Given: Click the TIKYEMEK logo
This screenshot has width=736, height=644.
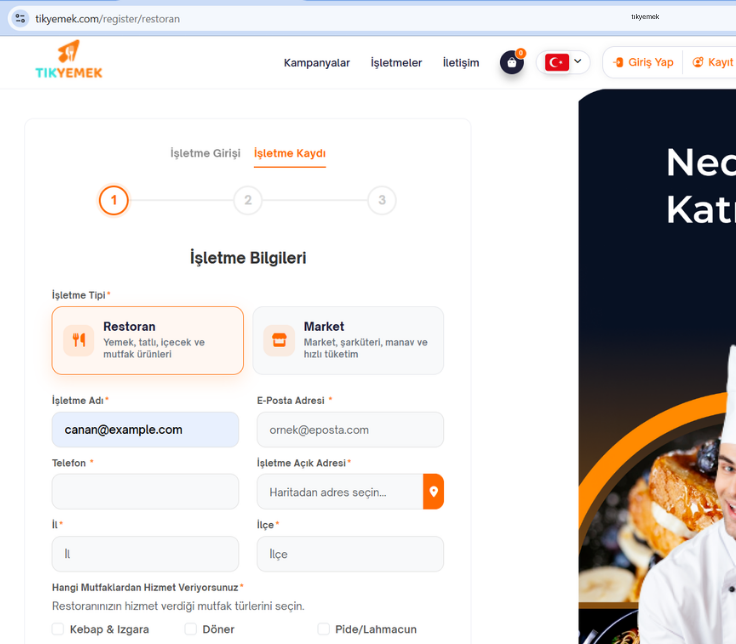Looking at the screenshot, I should (69, 60).
